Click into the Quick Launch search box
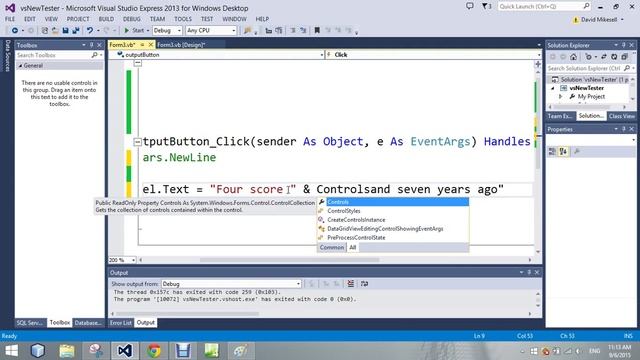This screenshot has width=640, height=360. [x=544, y=6]
